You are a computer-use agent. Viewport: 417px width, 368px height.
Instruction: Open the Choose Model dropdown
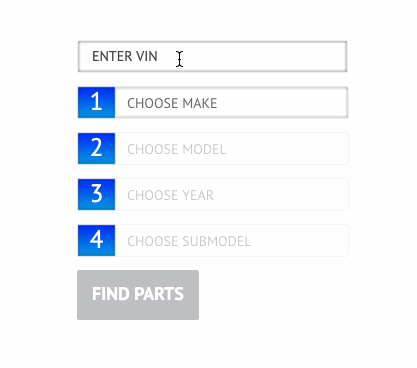(231, 148)
